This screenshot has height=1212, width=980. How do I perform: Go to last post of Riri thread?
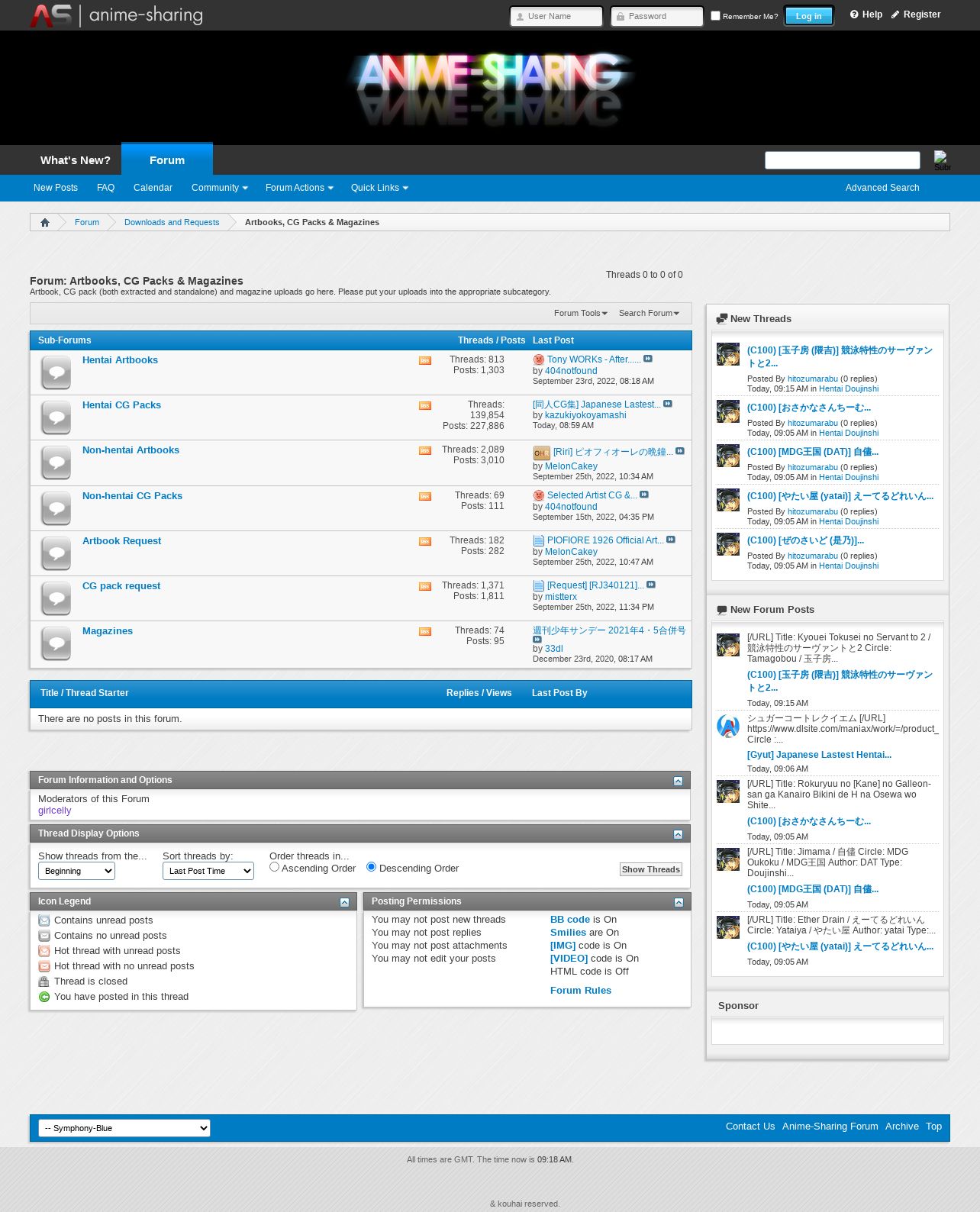click(x=680, y=451)
